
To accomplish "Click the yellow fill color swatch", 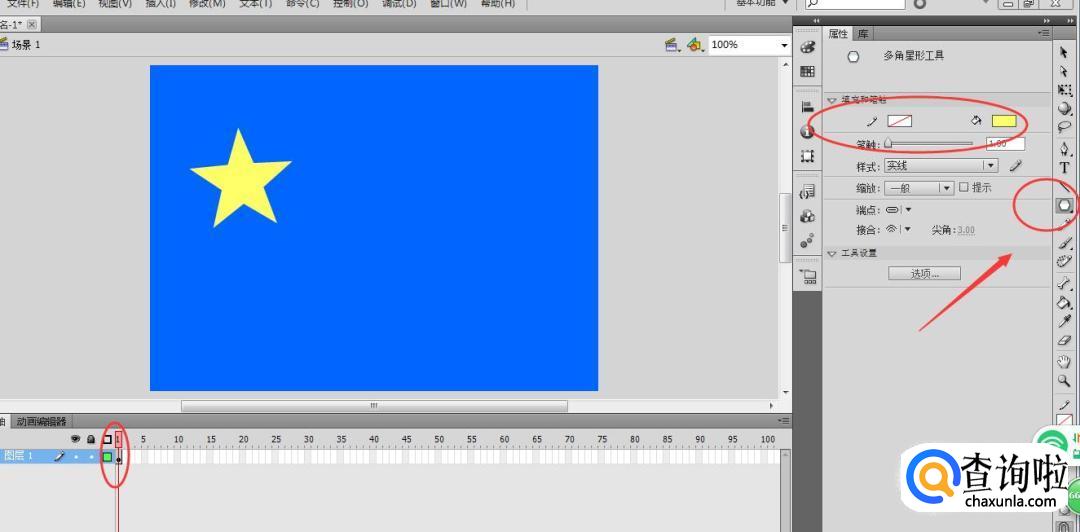I will (1004, 121).
